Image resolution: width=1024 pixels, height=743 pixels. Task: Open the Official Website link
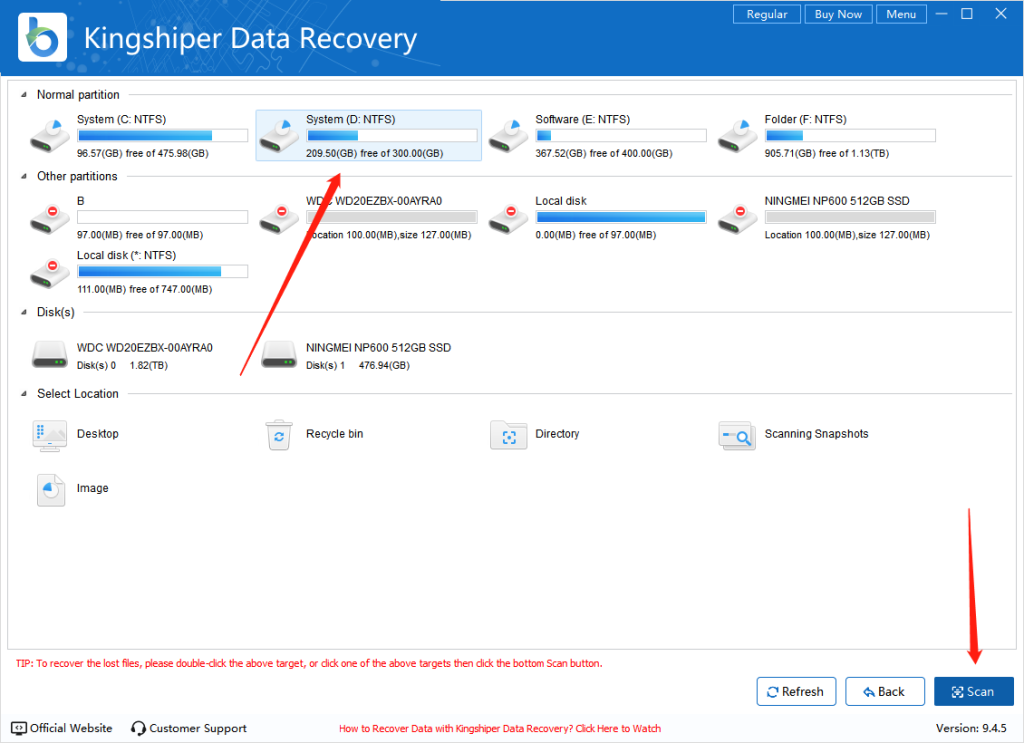(x=71, y=728)
